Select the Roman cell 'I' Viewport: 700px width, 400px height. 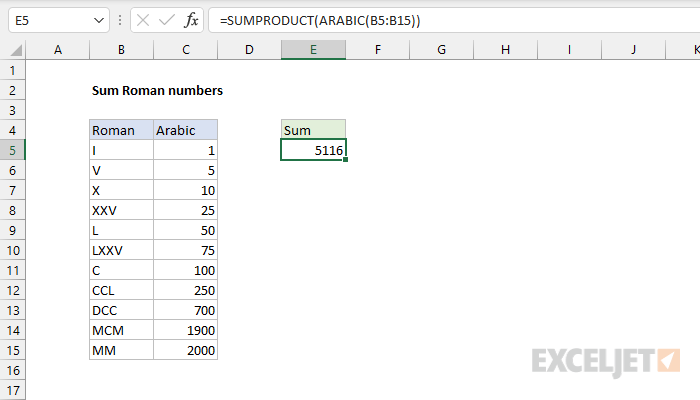click(121, 150)
